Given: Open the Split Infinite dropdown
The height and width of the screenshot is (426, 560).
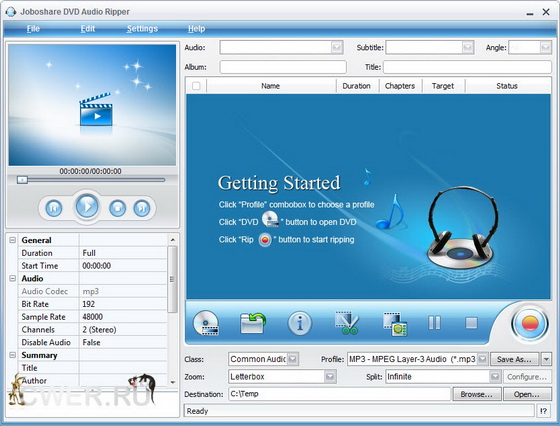Looking at the screenshot, I should coord(495,376).
